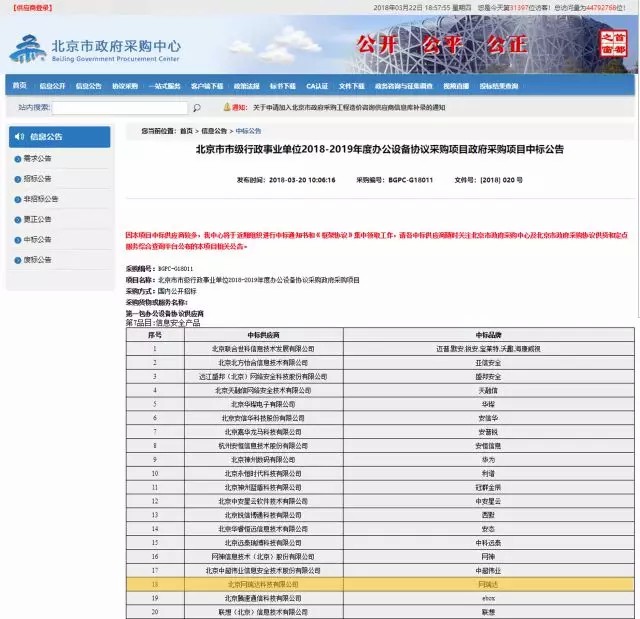Click the bullet icon beside 废标公告
This screenshot has width=640, height=619.
tap(17, 259)
